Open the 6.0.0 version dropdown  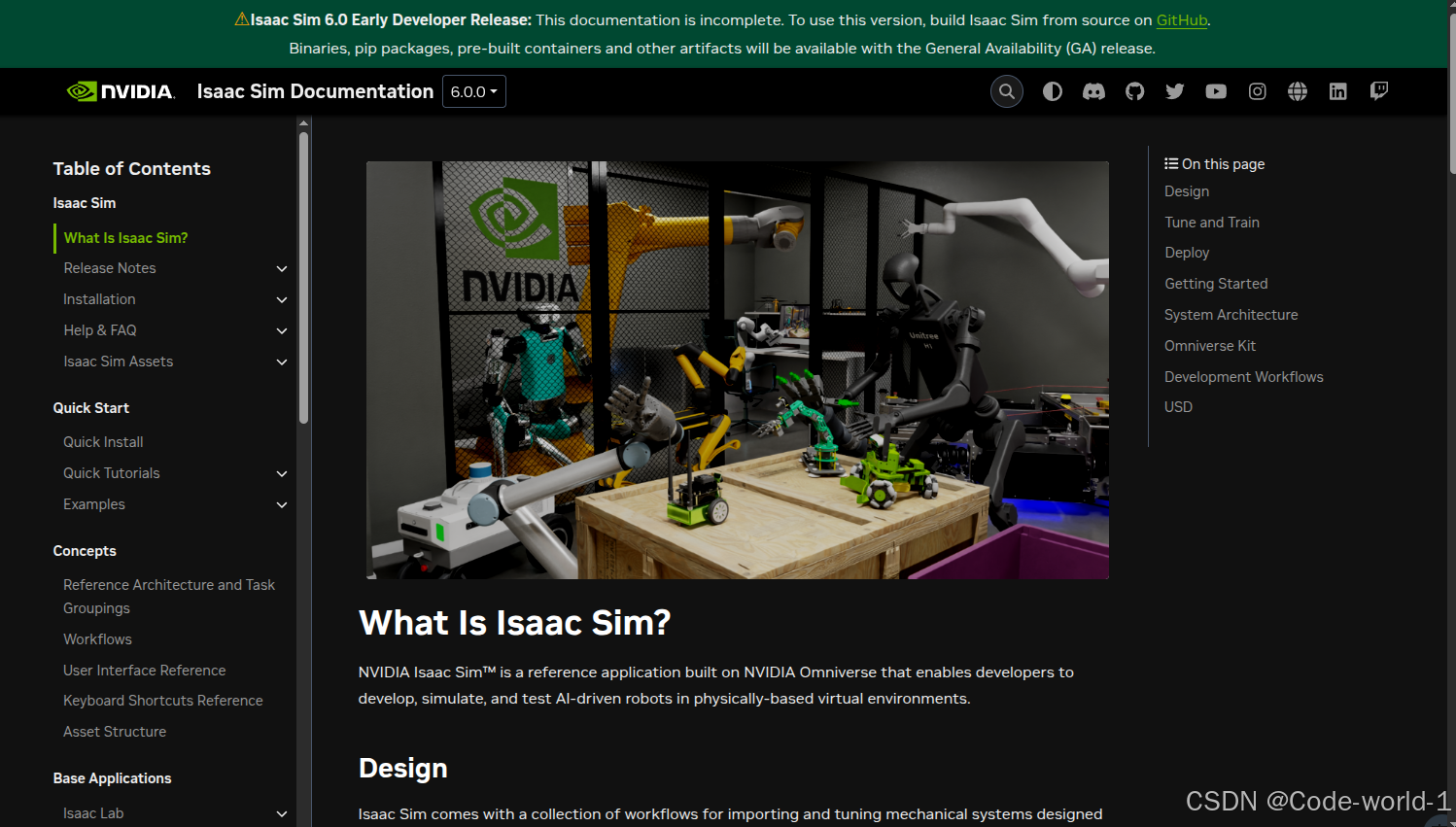pos(474,91)
